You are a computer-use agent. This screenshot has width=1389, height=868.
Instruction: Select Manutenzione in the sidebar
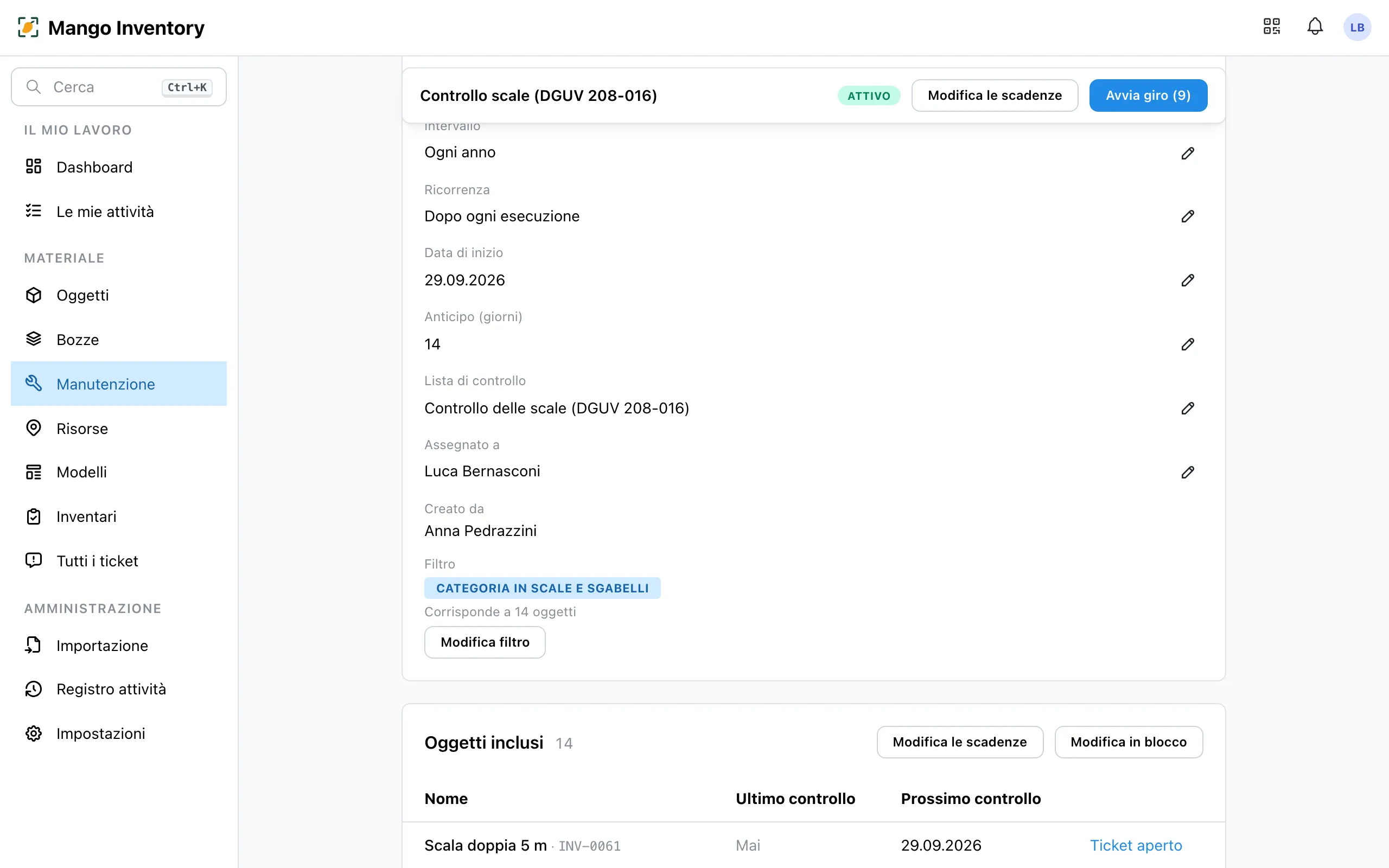[x=119, y=384]
